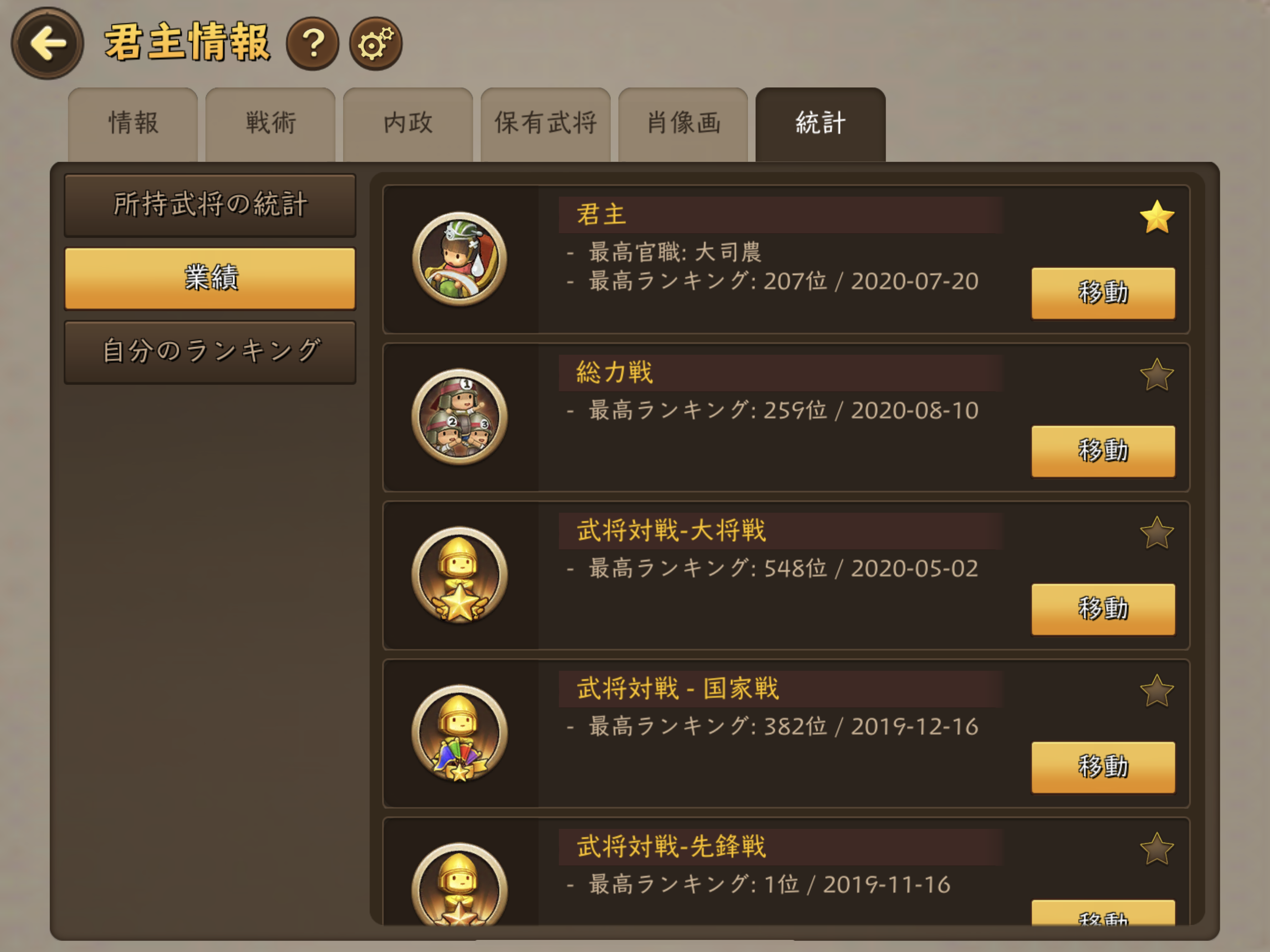
Task: Select 自分のランキング in the side menu
Action: (210, 352)
